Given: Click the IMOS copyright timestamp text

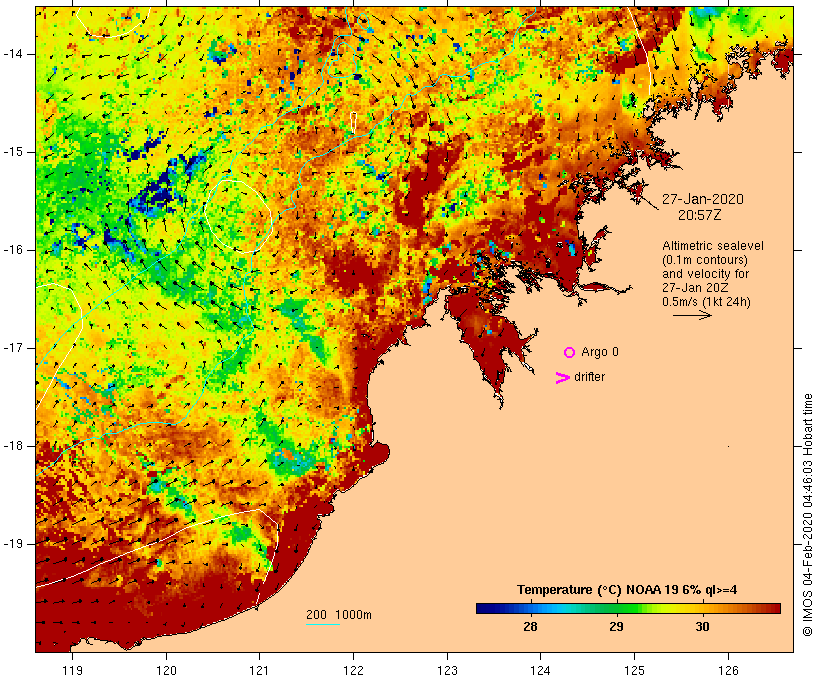Looking at the screenshot, I should [x=808, y=515].
